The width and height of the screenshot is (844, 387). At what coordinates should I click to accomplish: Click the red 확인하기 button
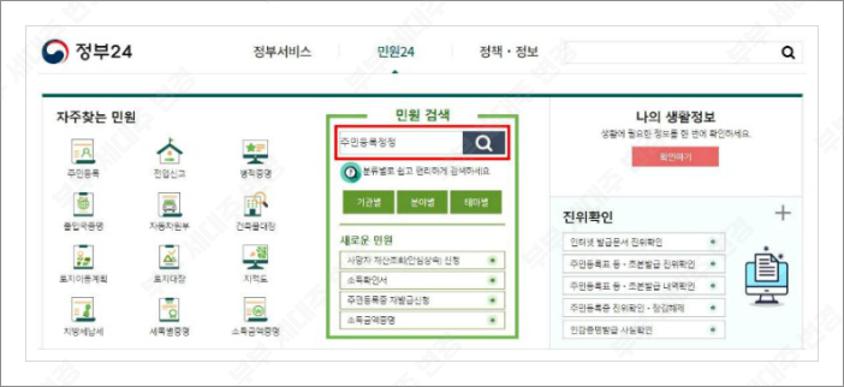675,157
